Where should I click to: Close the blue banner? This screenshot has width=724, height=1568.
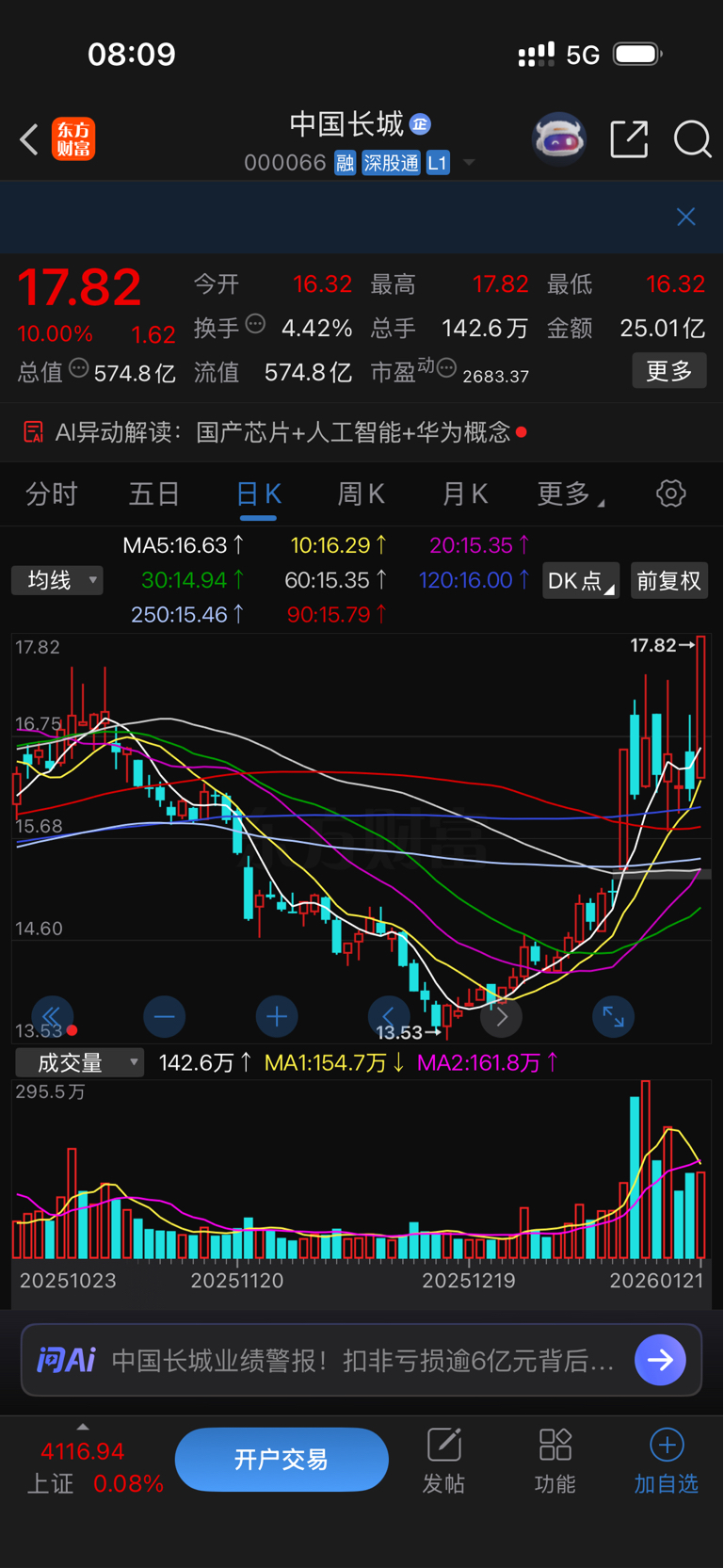coord(686,217)
